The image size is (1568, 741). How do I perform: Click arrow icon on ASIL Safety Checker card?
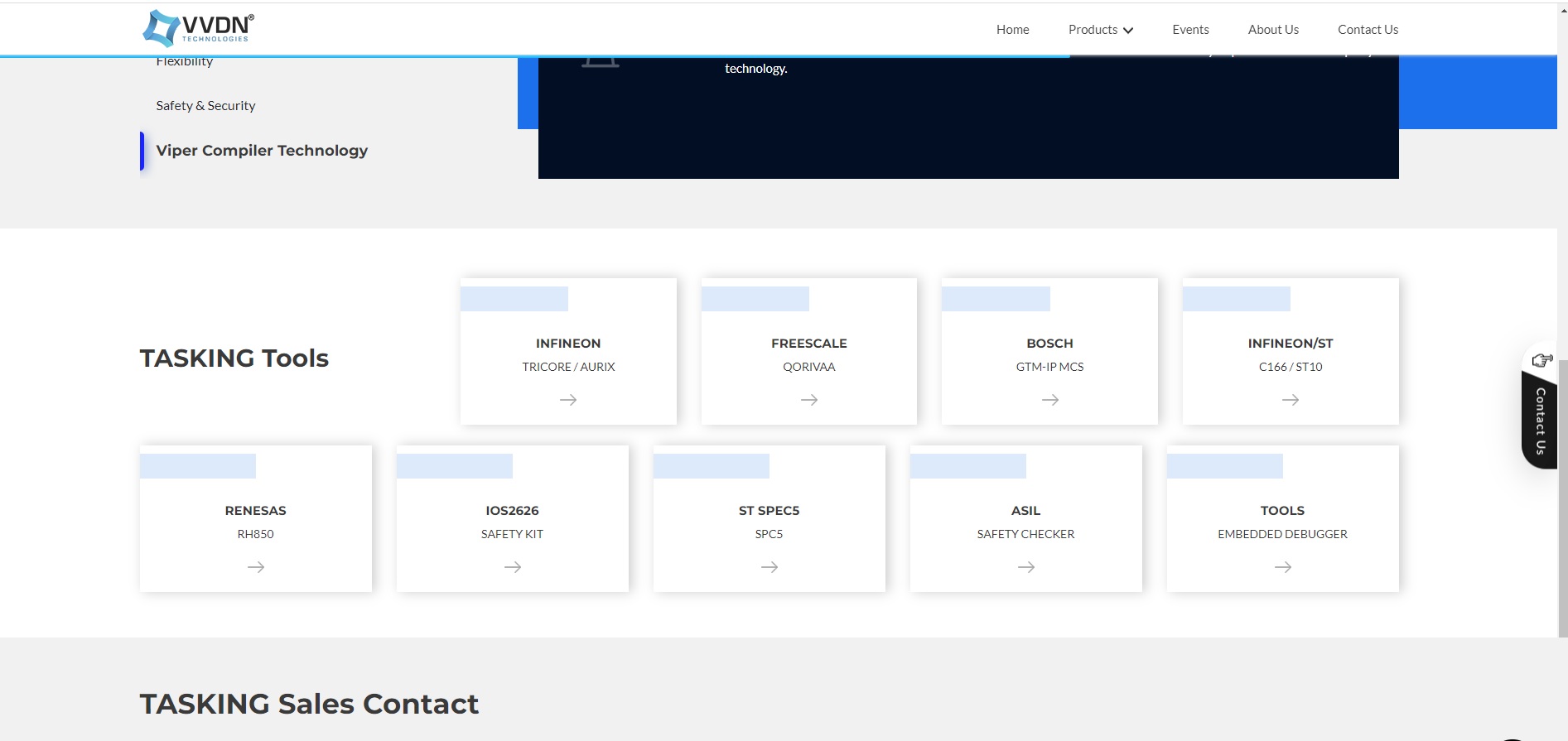1026,567
